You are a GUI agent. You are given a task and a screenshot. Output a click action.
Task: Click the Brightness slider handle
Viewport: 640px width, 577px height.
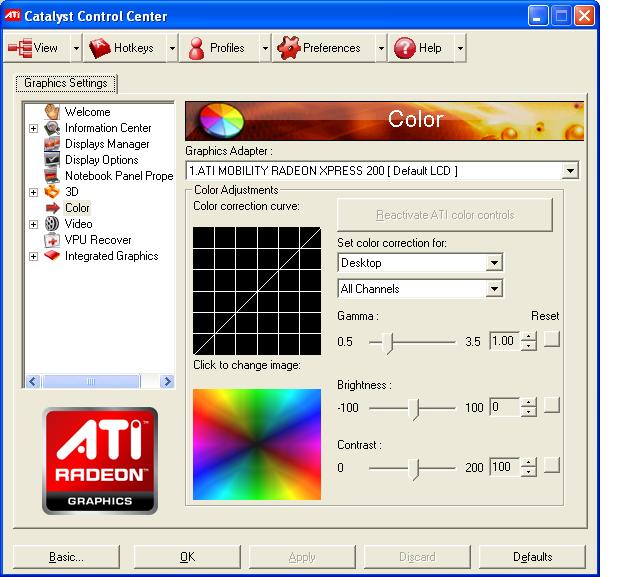(x=414, y=409)
